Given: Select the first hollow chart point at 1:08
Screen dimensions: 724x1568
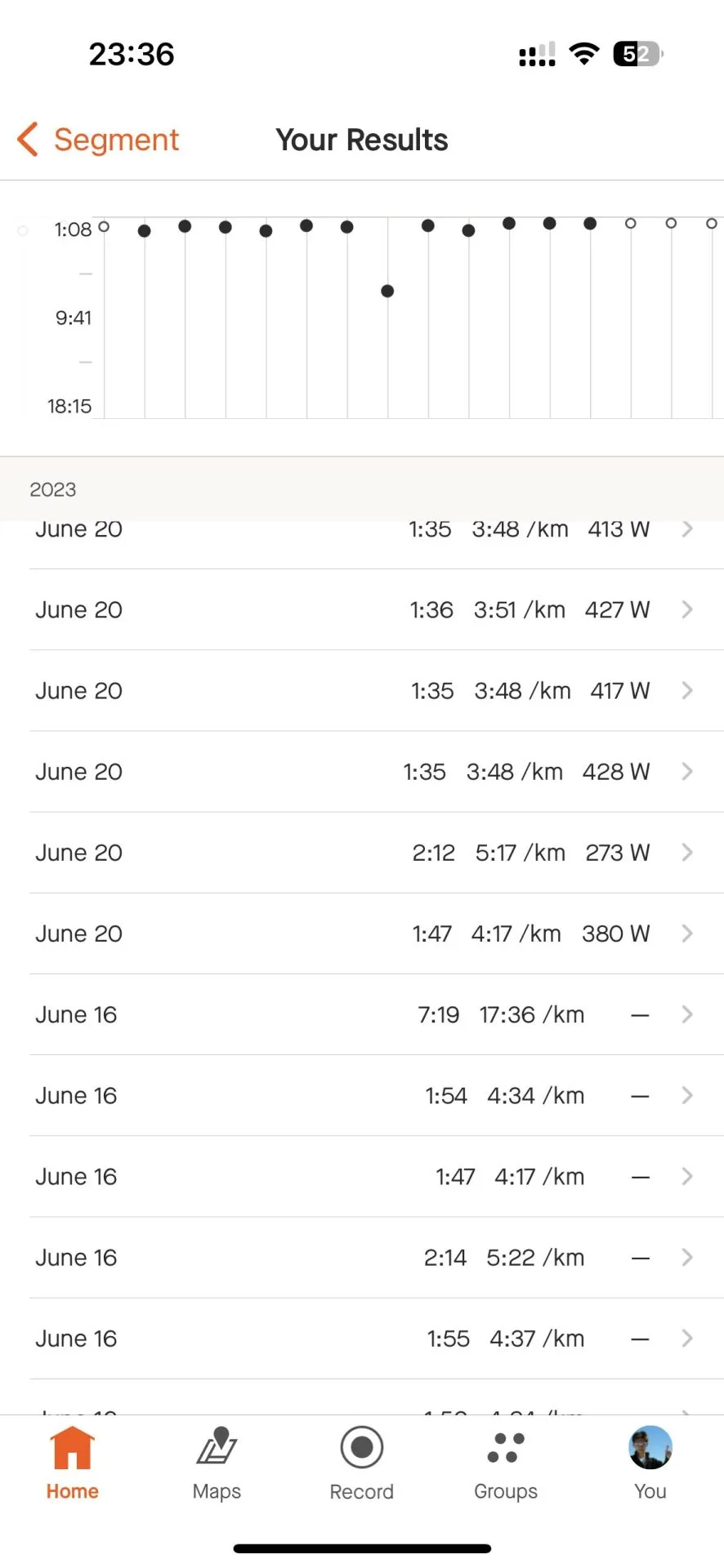Looking at the screenshot, I should click(x=104, y=226).
